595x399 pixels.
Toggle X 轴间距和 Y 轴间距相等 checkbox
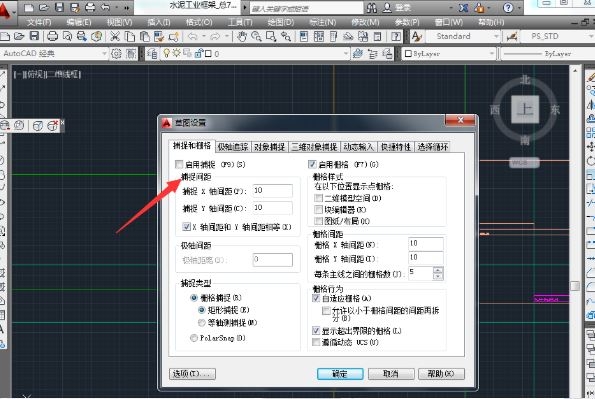(186, 227)
